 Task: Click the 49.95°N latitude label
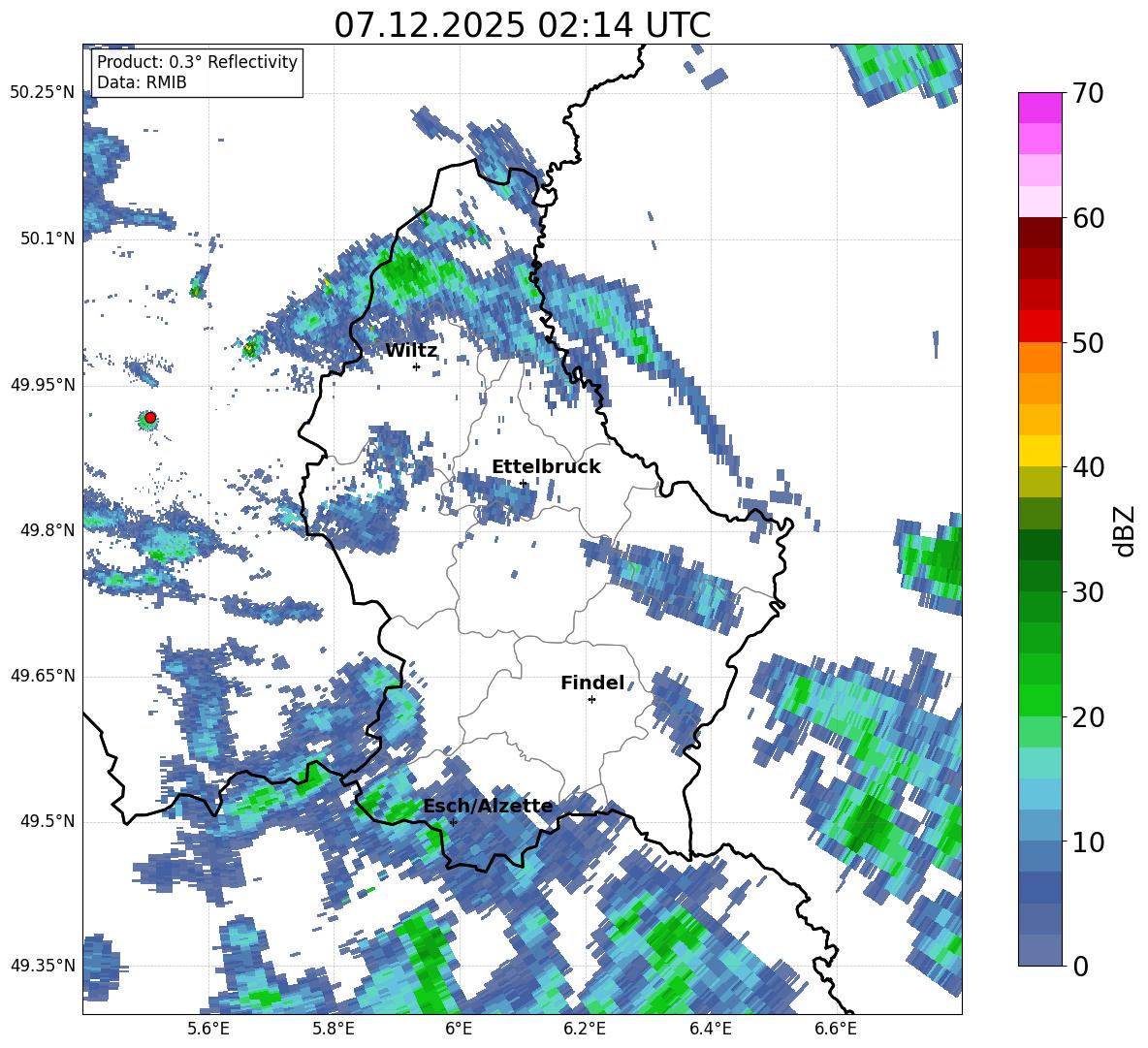click(x=43, y=385)
